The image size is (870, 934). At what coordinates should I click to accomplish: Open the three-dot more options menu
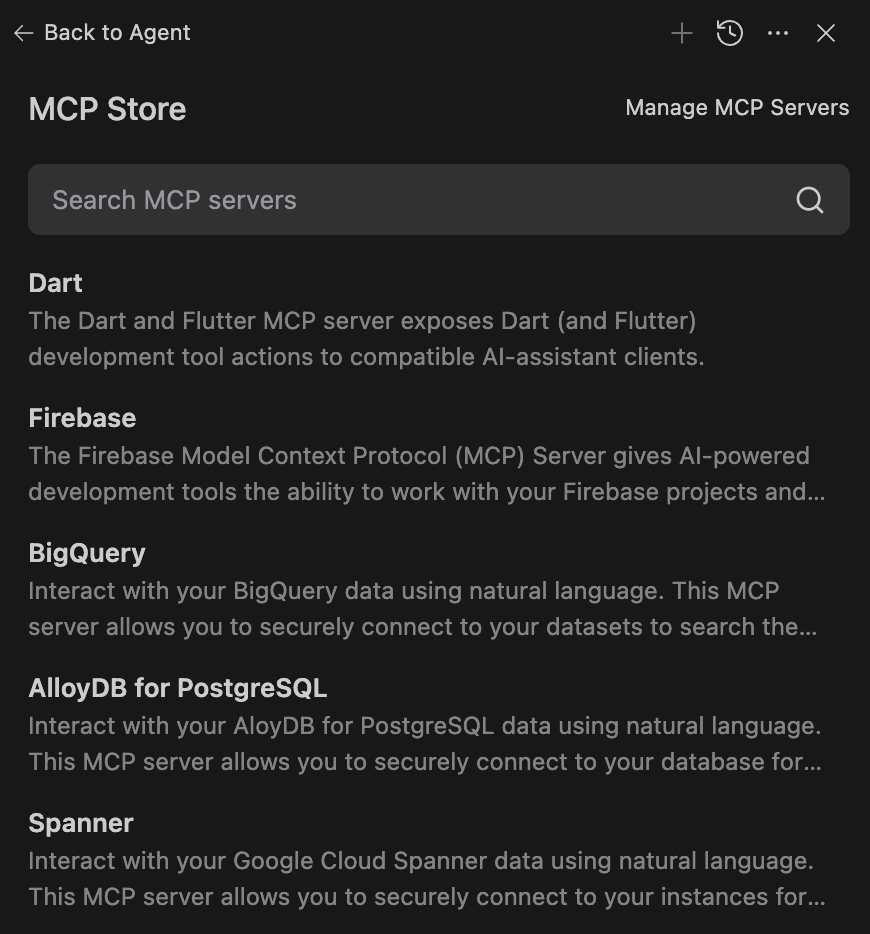pos(778,33)
